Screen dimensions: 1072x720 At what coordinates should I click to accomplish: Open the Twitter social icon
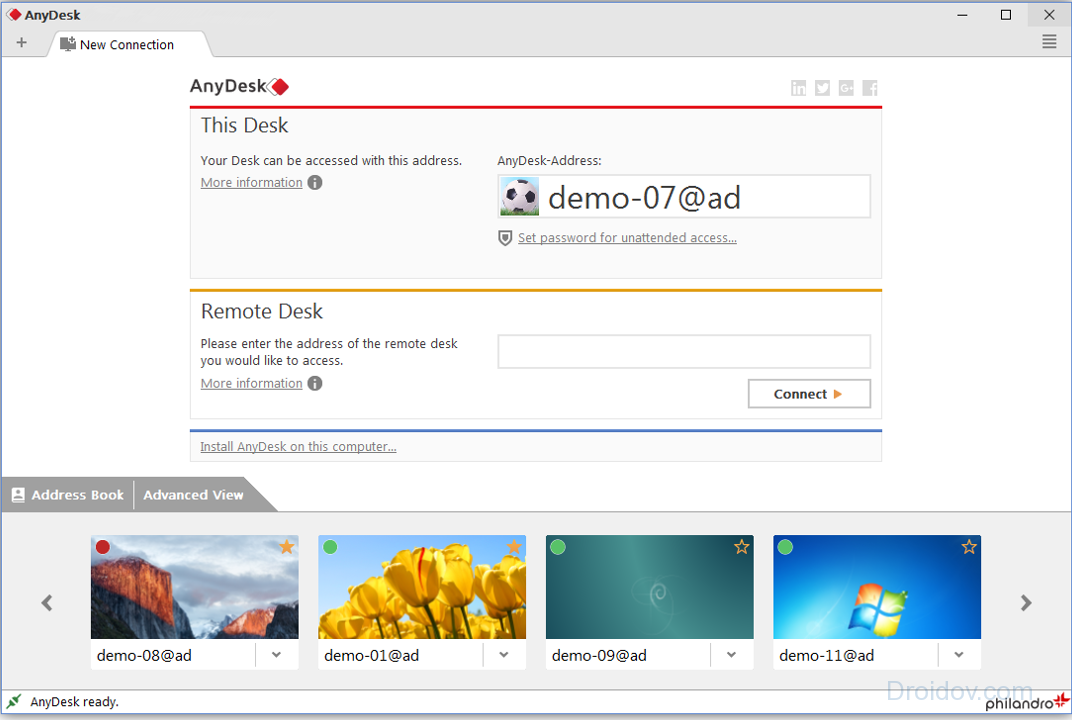pos(822,88)
